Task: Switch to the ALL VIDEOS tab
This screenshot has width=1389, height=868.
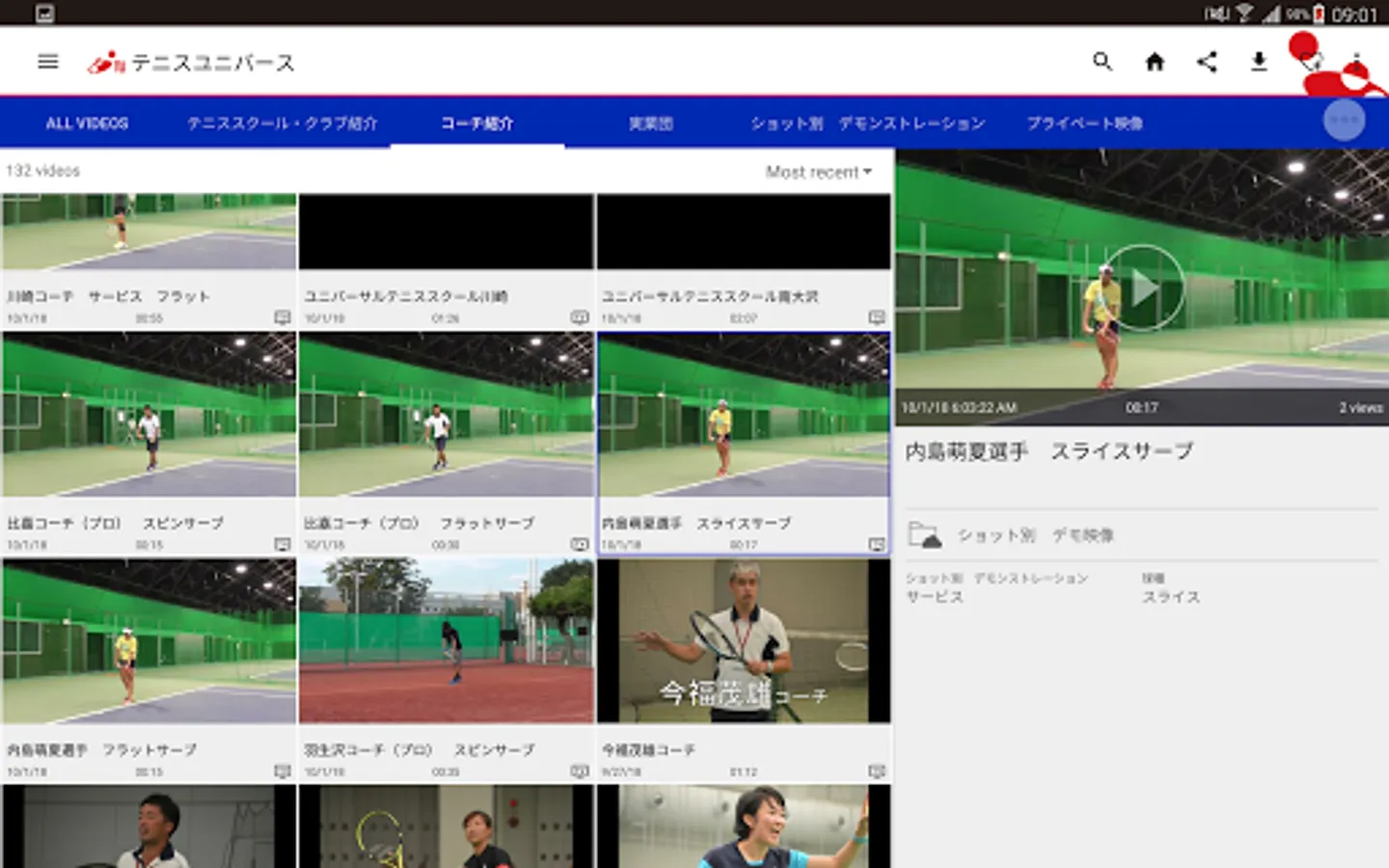Action: [87, 122]
